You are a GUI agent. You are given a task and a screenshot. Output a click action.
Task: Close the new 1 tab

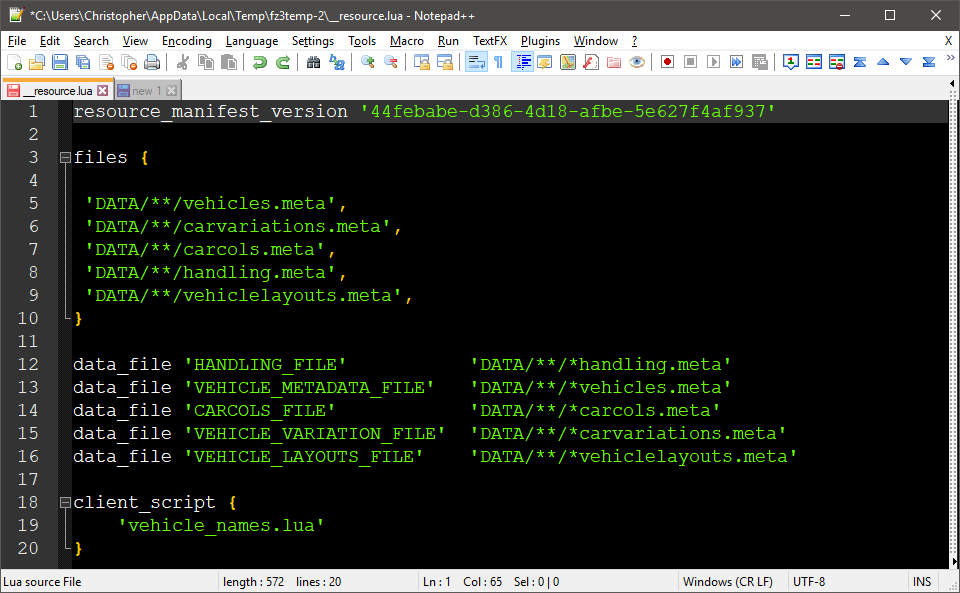[171, 91]
